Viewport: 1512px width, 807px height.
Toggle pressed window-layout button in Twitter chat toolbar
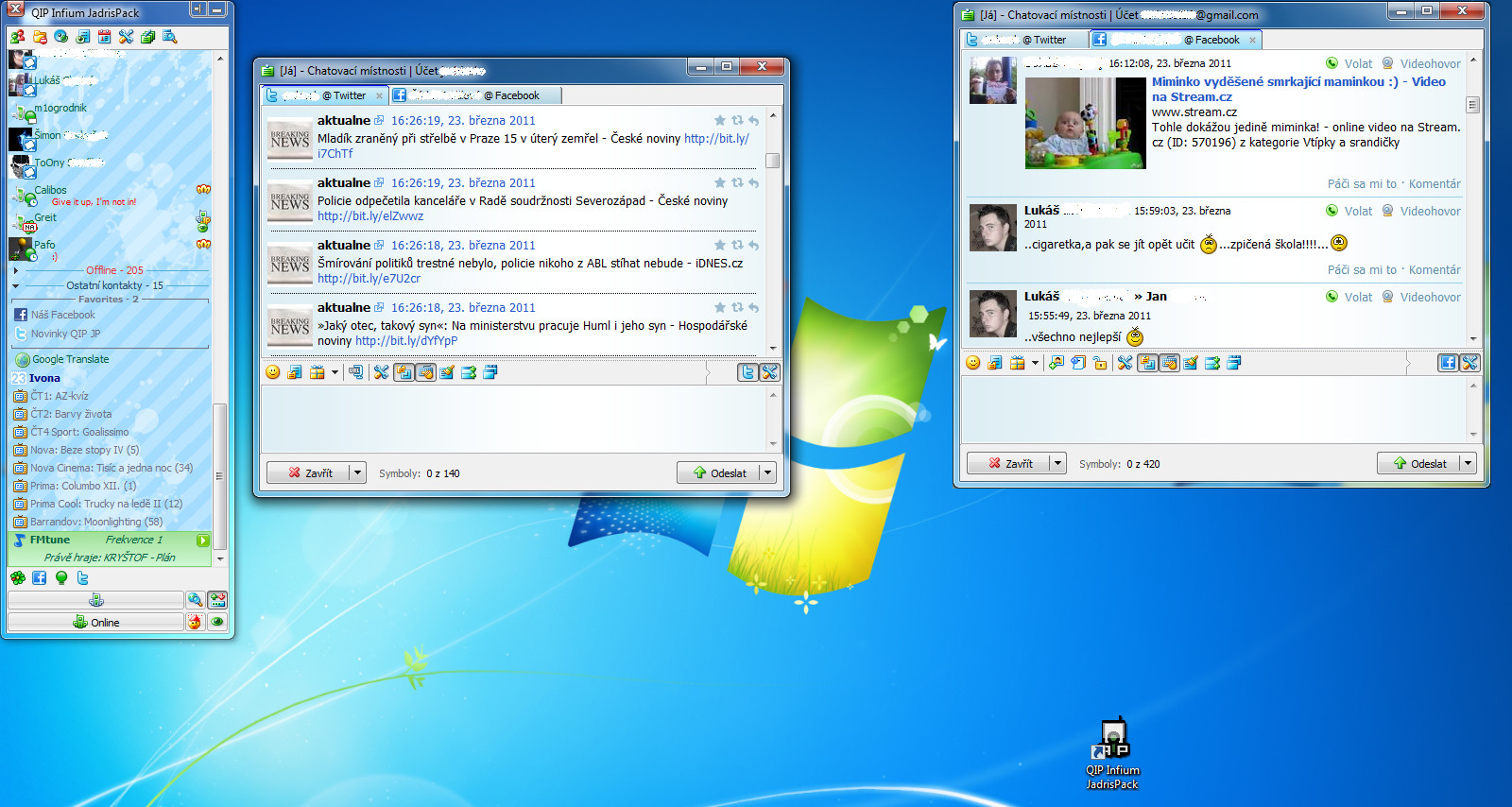(x=404, y=372)
